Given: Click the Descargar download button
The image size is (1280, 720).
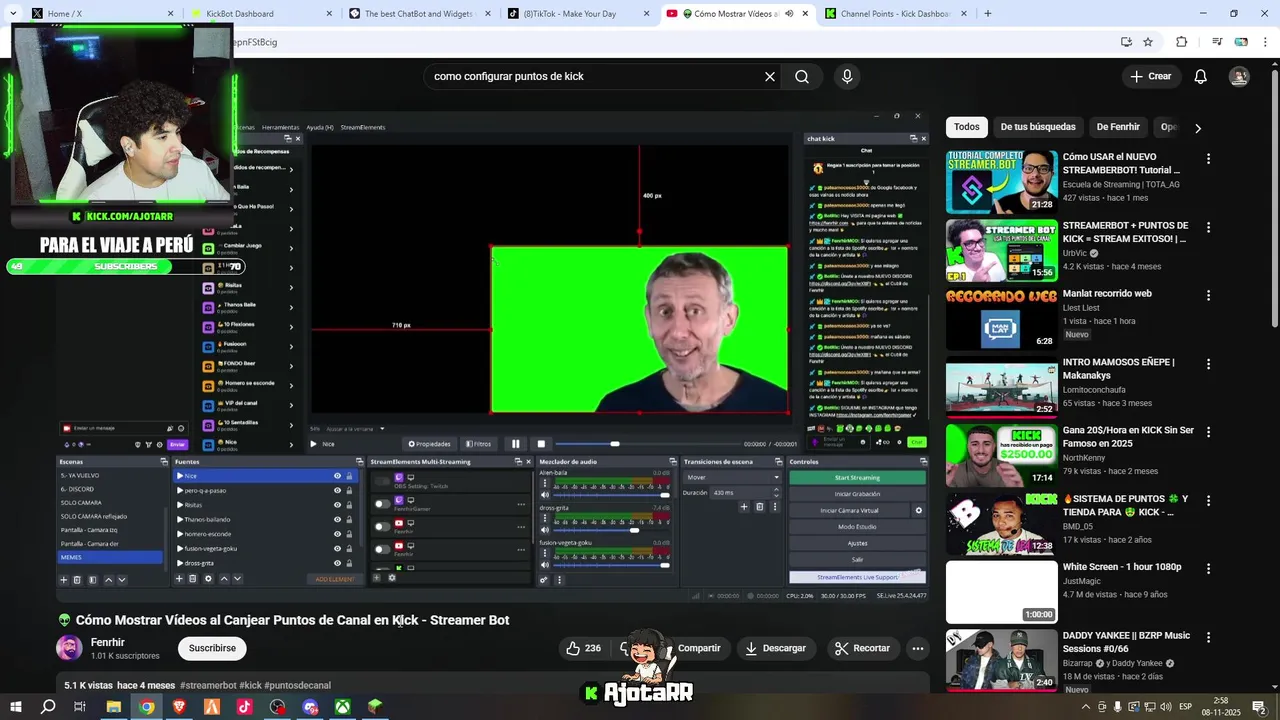Looking at the screenshot, I should pyautogui.click(x=775, y=648).
